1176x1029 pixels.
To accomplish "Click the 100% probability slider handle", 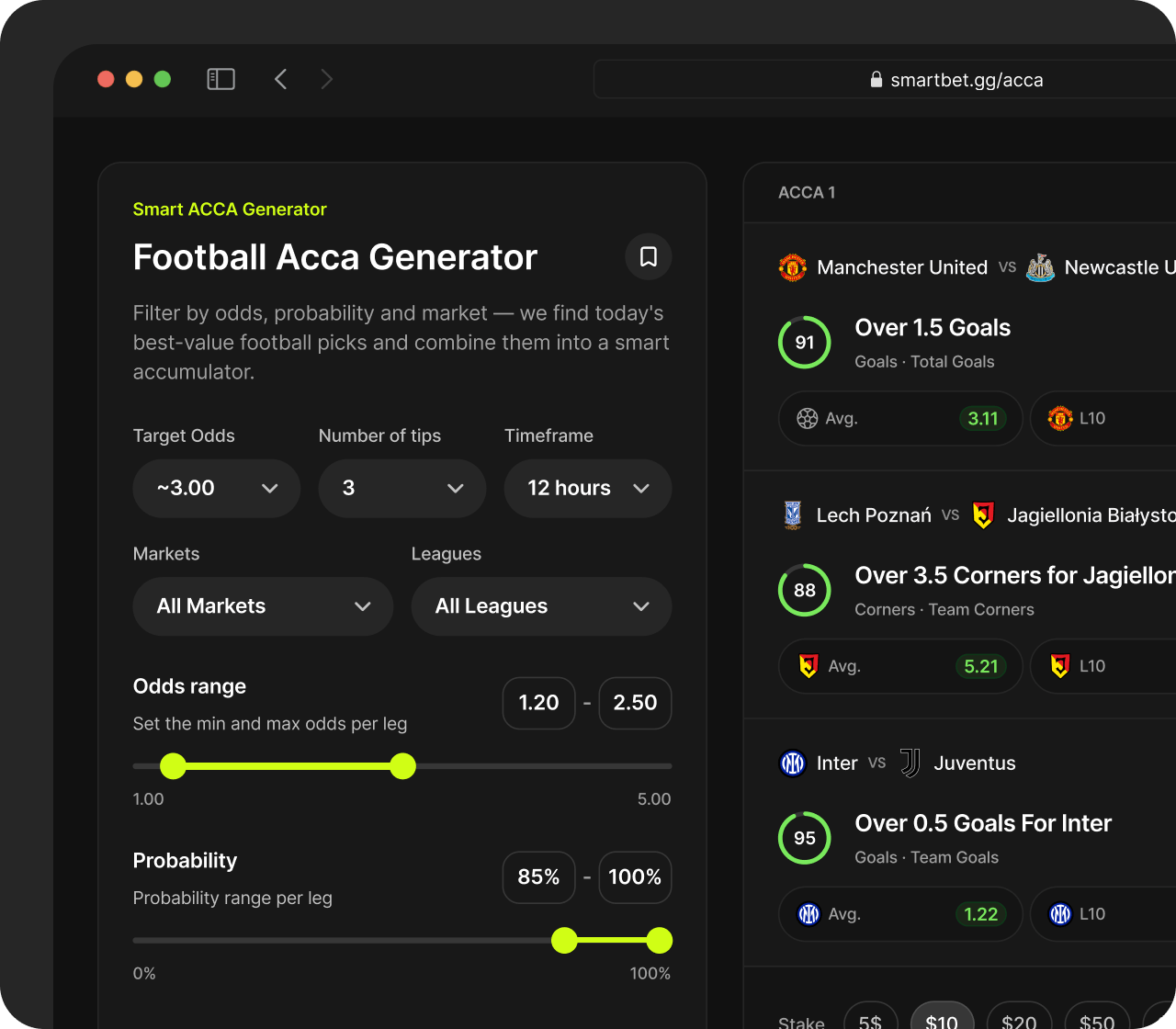I will pos(659,941).
